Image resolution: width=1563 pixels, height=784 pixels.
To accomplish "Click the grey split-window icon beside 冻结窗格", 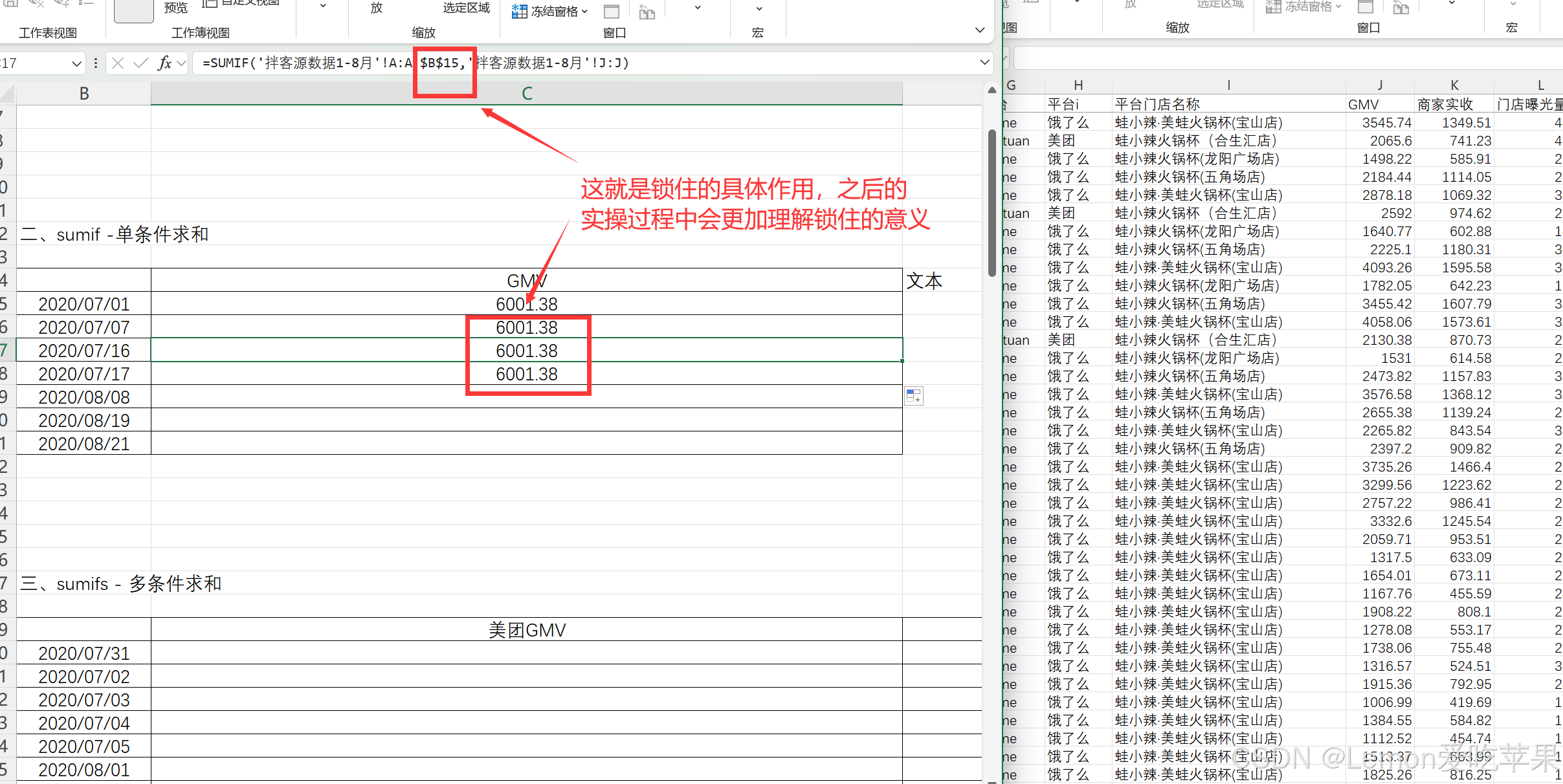I will (x=612, y=11).
